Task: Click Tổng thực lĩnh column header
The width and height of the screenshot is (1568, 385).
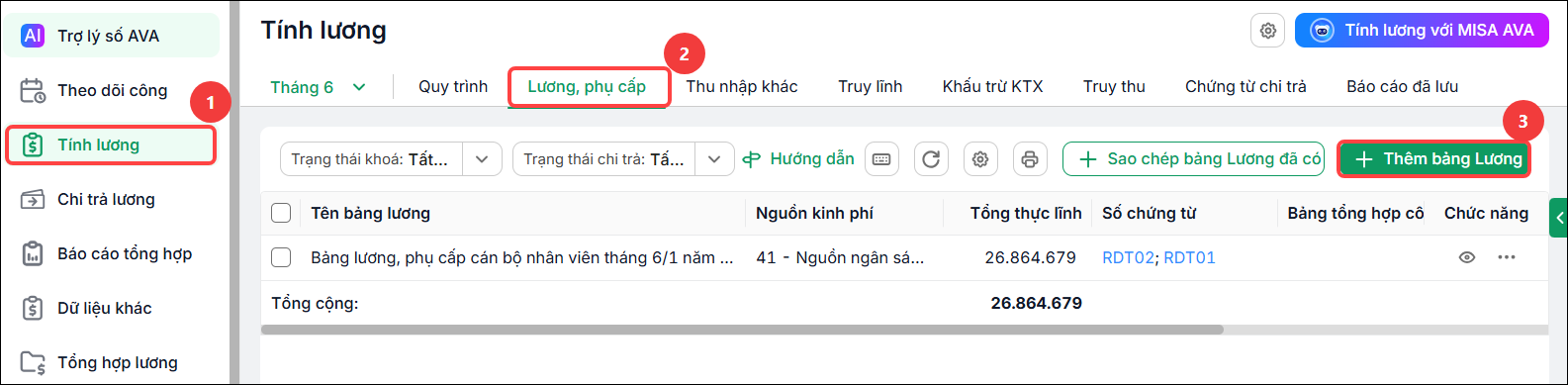Action: [1025, 213]
